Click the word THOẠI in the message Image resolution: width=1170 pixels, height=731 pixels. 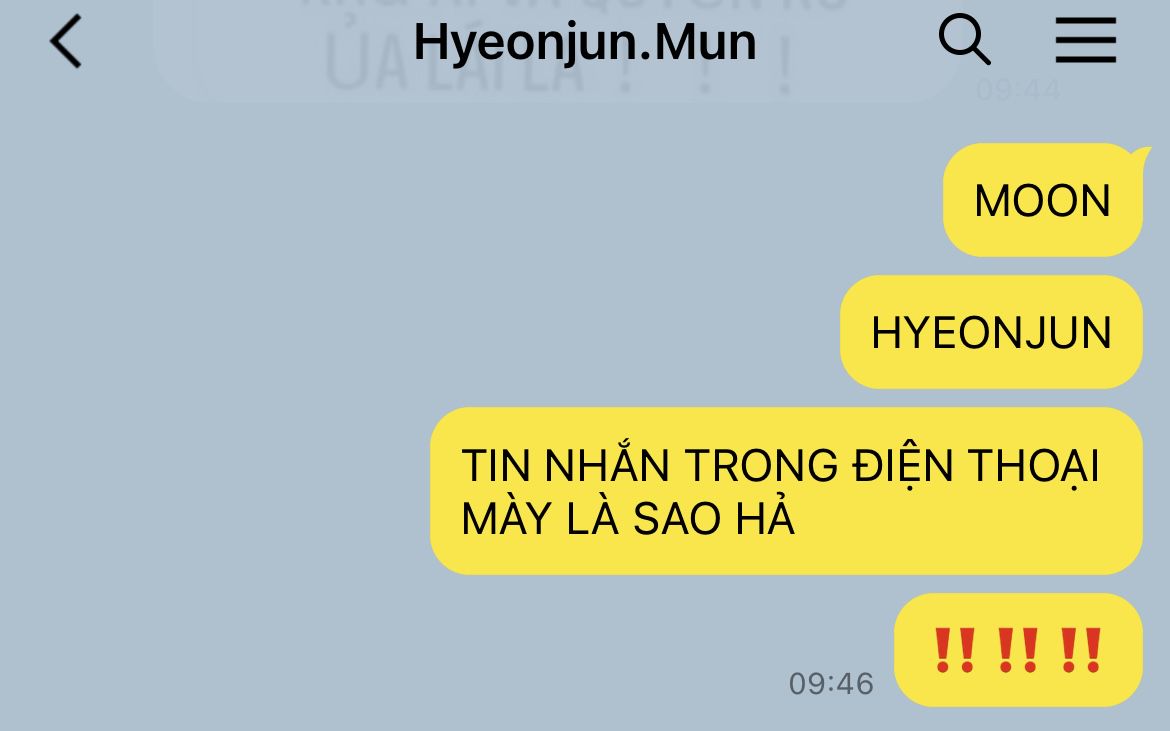point(1033,465)
